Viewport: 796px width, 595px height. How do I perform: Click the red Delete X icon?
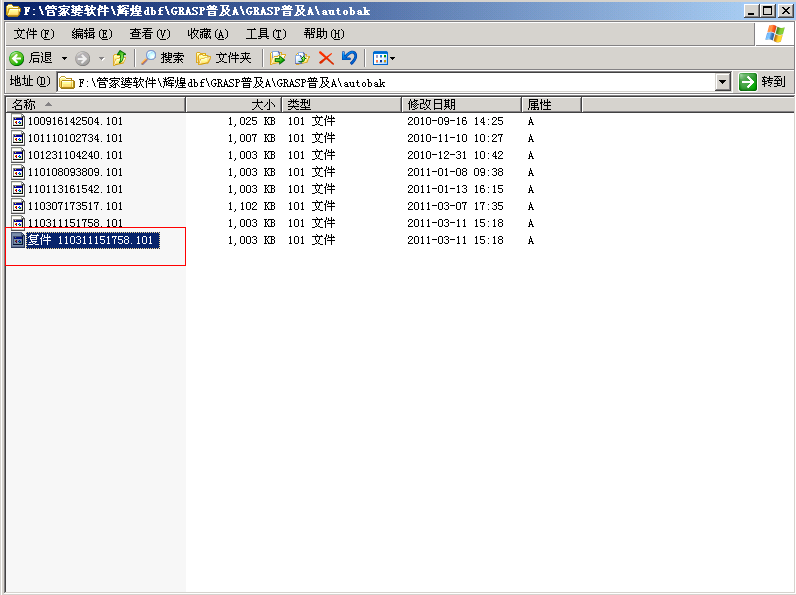pyautogui.click(x=326, y=58)
